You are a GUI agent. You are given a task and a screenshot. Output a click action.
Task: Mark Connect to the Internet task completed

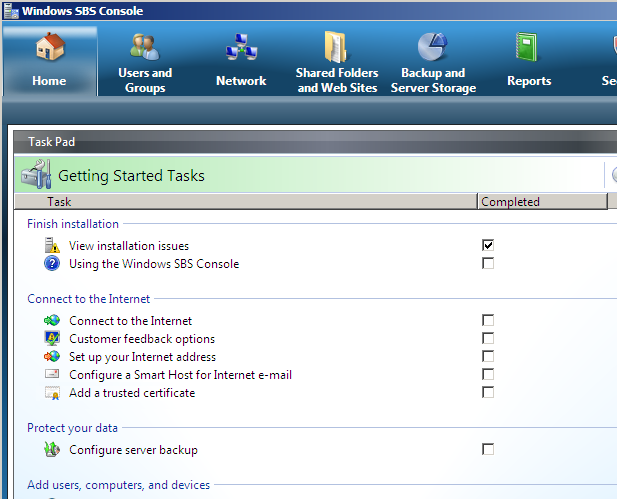[x=488, y=320]
